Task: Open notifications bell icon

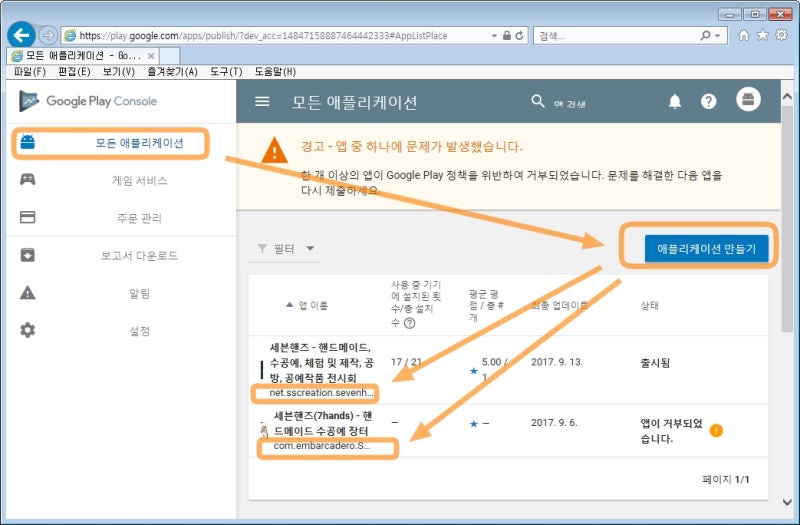Action: [x=675, y=102]
